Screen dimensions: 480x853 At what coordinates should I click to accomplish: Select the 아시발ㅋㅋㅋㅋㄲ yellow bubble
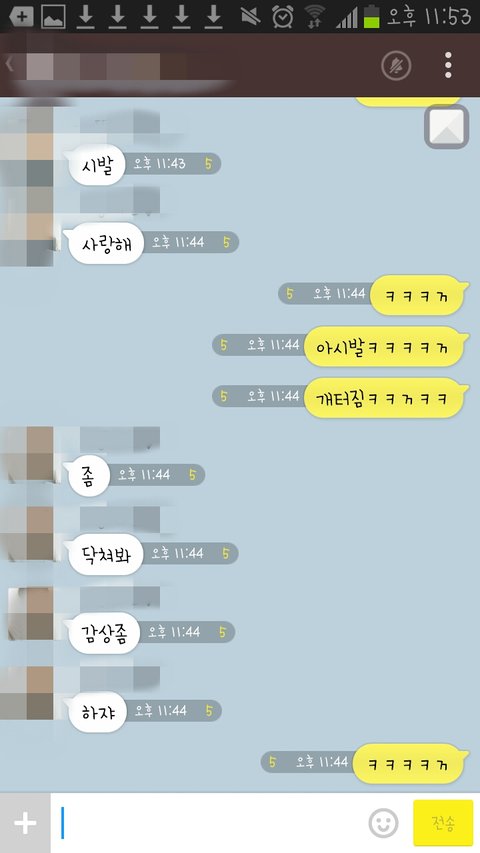[384, 347]
